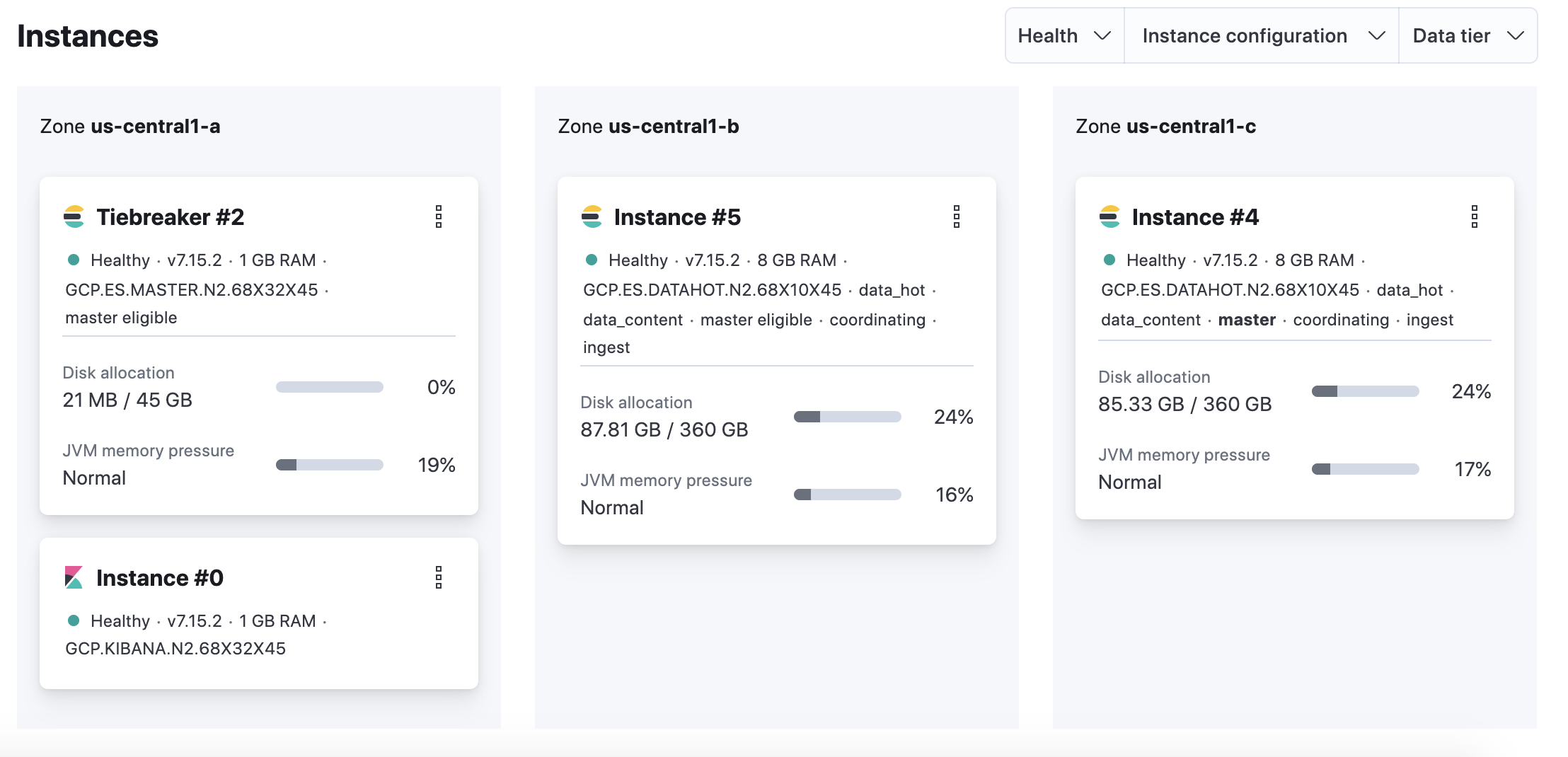Open the Instance #5 actions menu
Image resolution: width=1568 pixels, height=757 pixels.
(x=957, y=216)
